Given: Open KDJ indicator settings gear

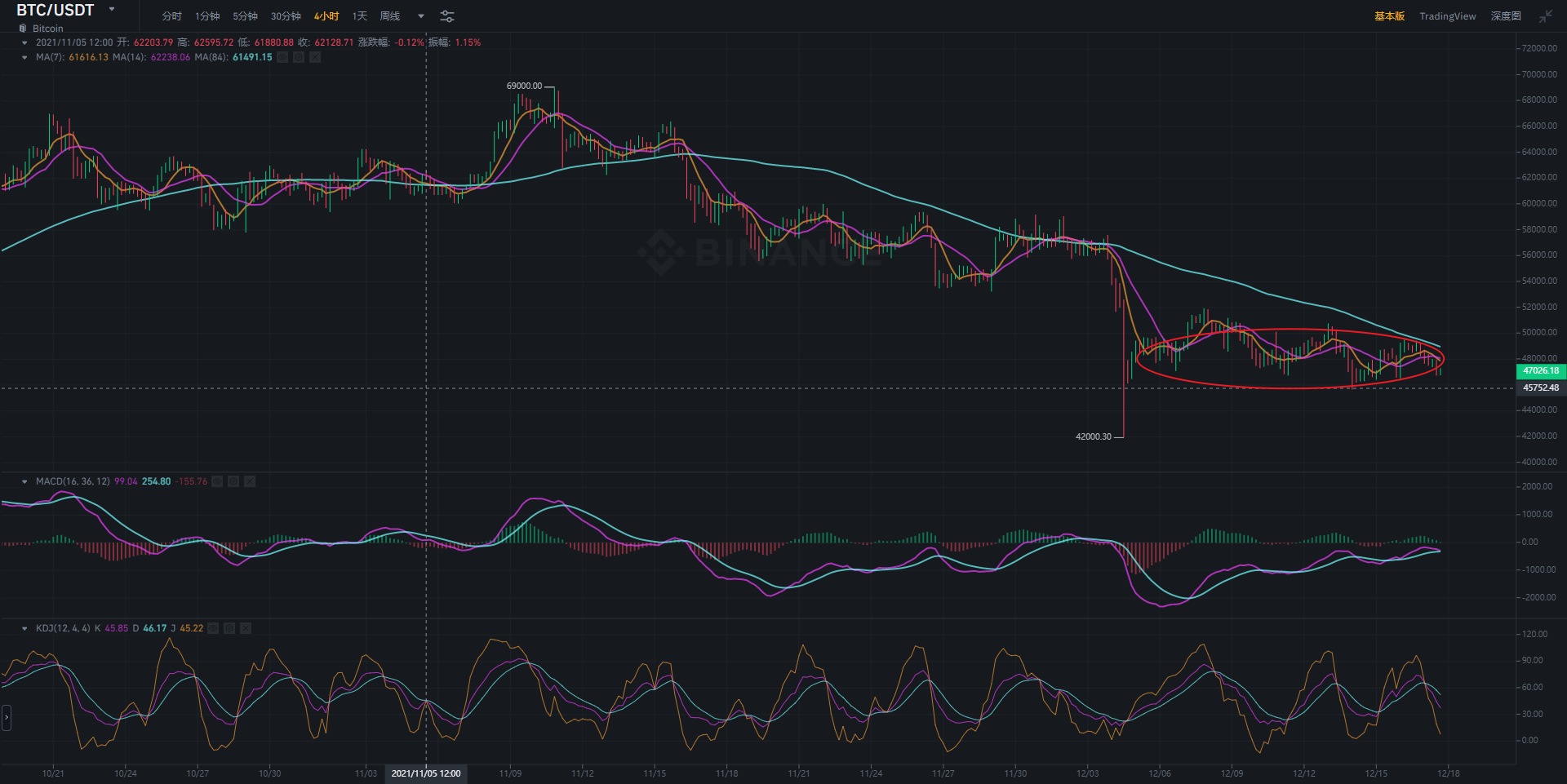Looking at the screenshot, I should 229,628.
